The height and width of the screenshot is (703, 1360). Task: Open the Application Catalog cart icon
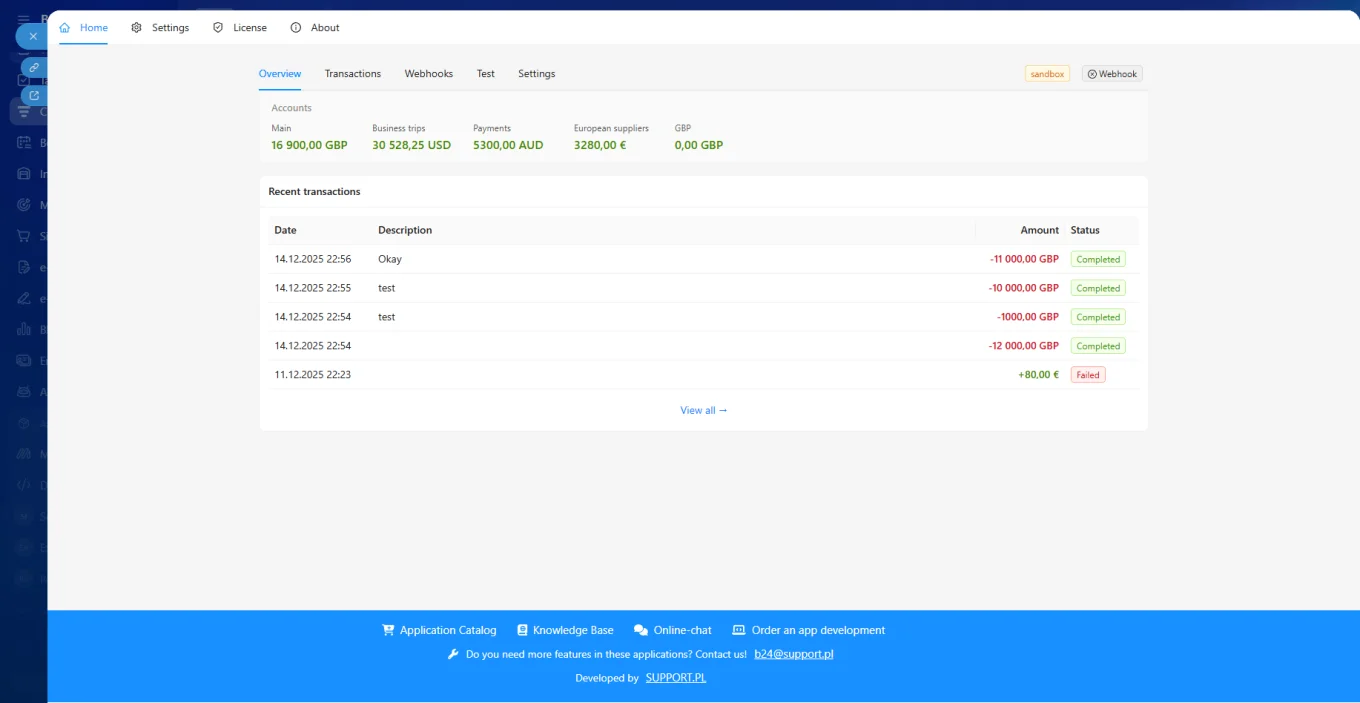(388, 629)
